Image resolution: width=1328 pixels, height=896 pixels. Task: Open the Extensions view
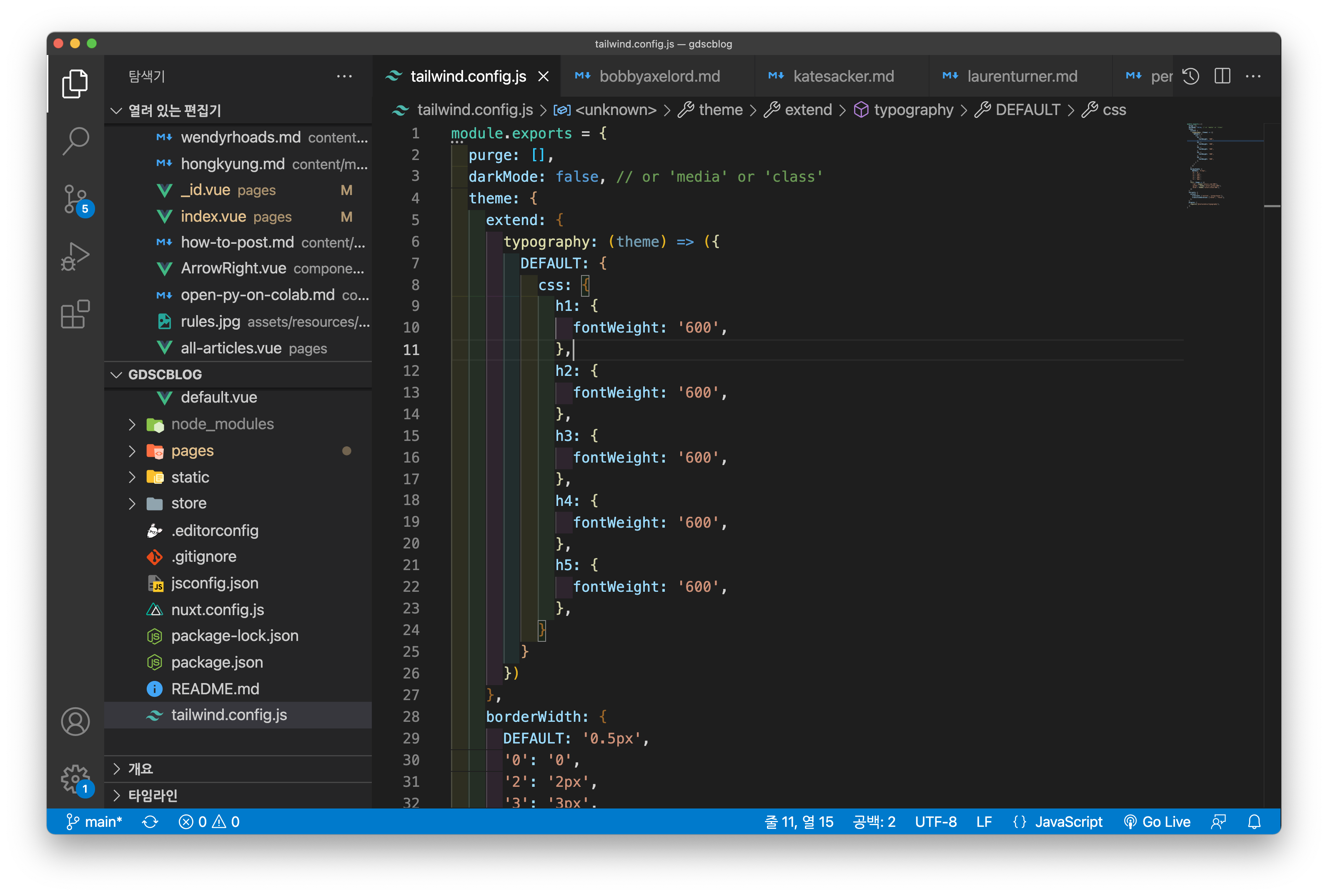(75, 314)
